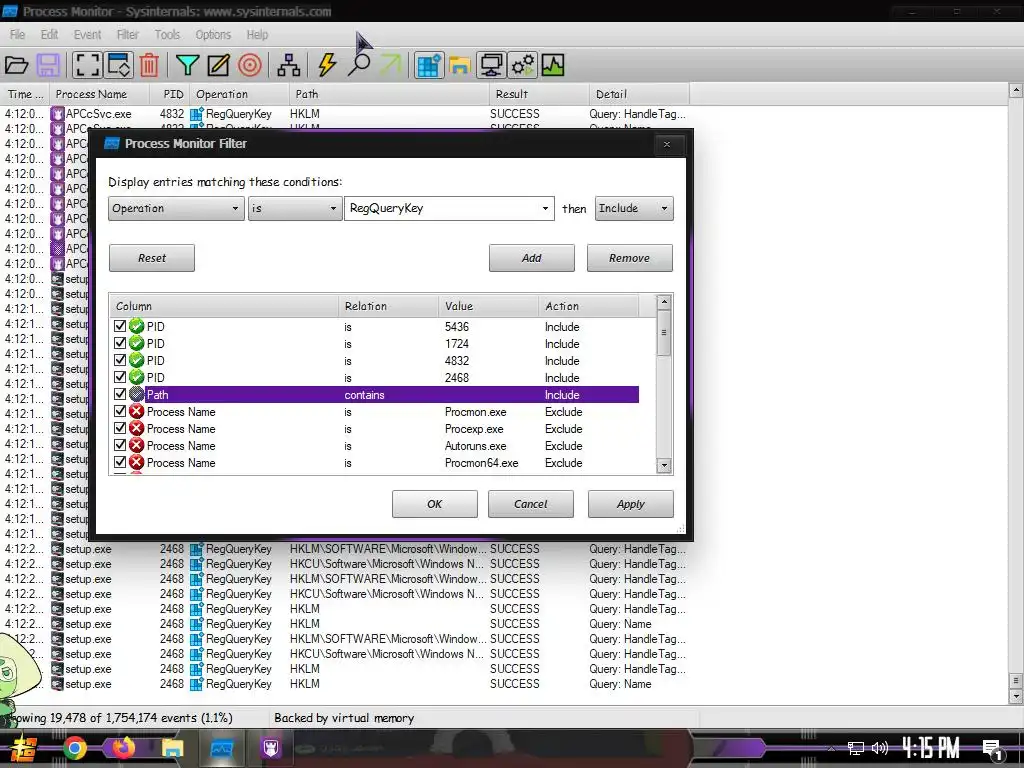This screenshot has height=768, width=1024.
Task: Open a saved log with Open toolbar icon
Action: coord(16,65)
